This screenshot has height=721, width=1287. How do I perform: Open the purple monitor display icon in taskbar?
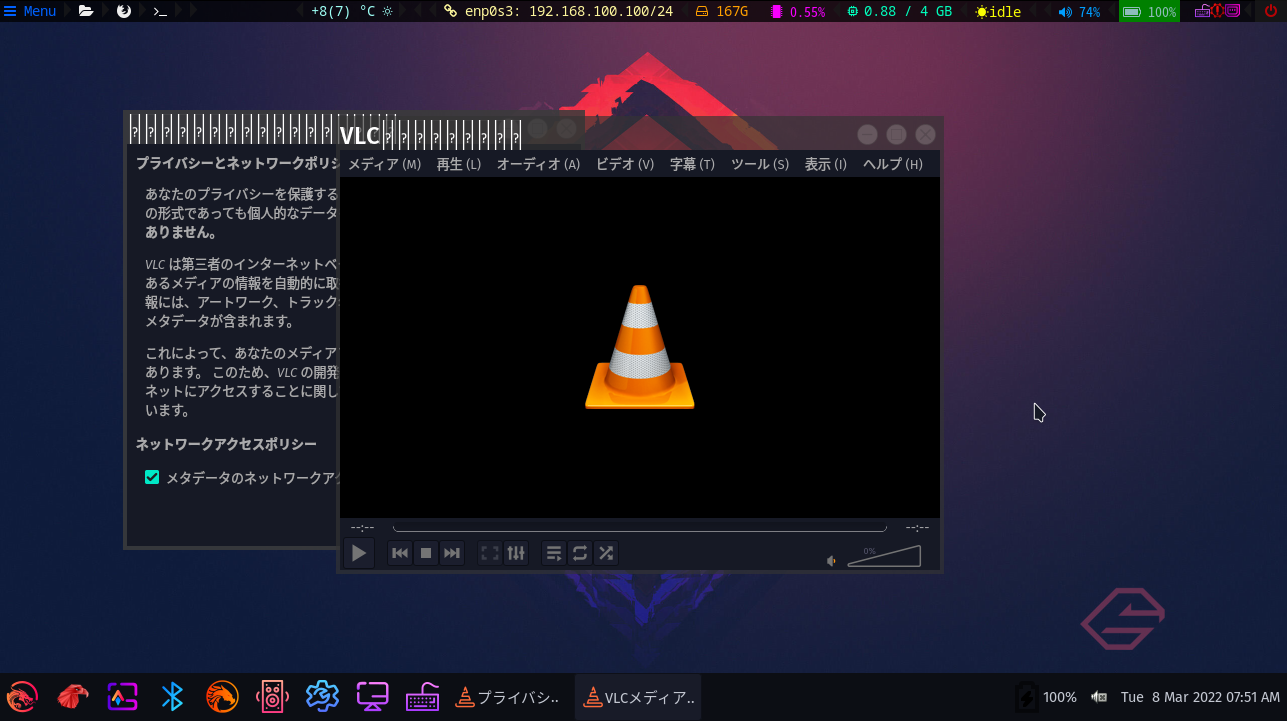[372, 696]
